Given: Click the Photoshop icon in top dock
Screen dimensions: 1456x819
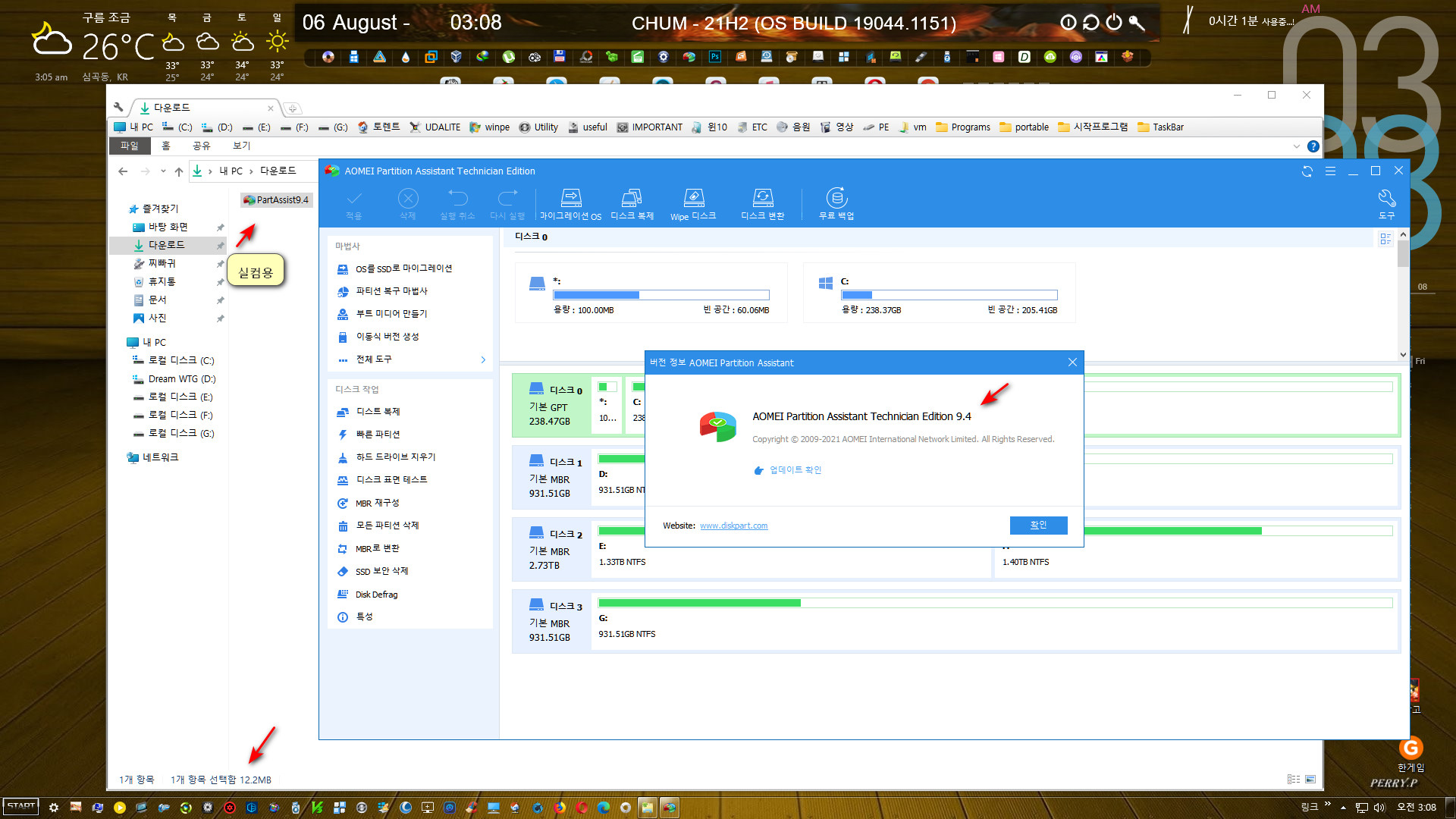Looking at the screenshot, I should coord(714,57).
